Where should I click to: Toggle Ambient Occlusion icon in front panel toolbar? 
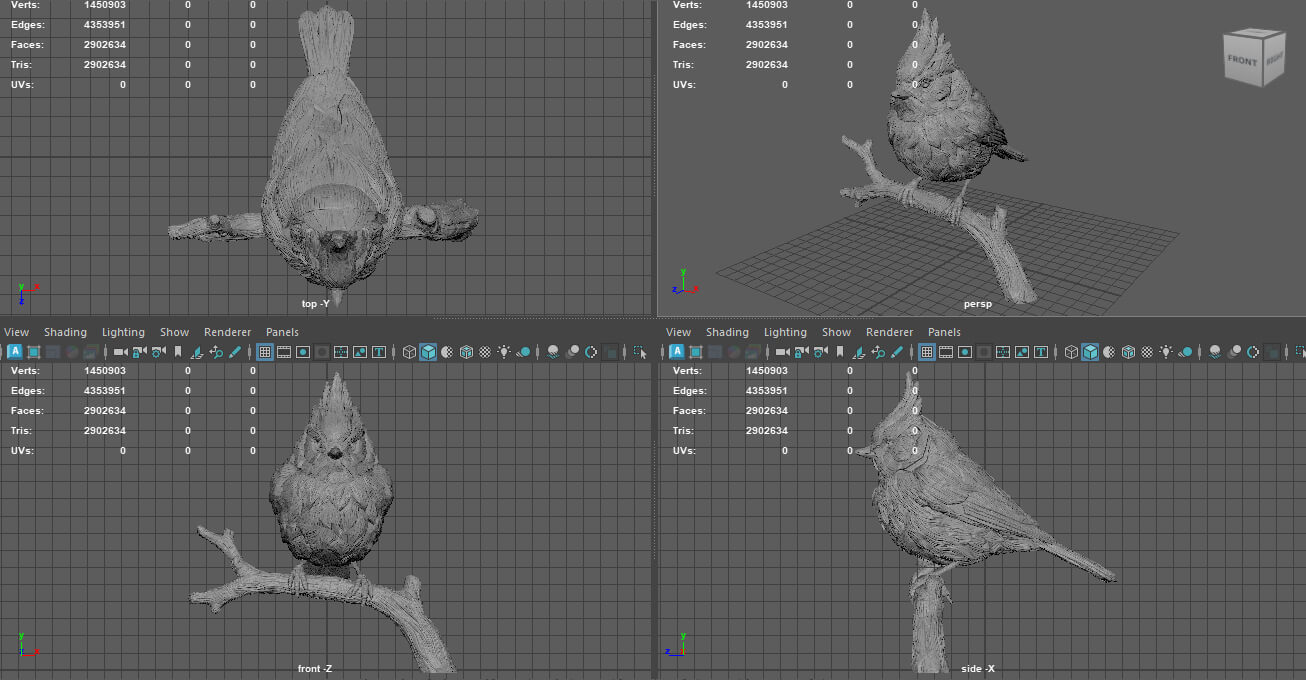[553, 352]
